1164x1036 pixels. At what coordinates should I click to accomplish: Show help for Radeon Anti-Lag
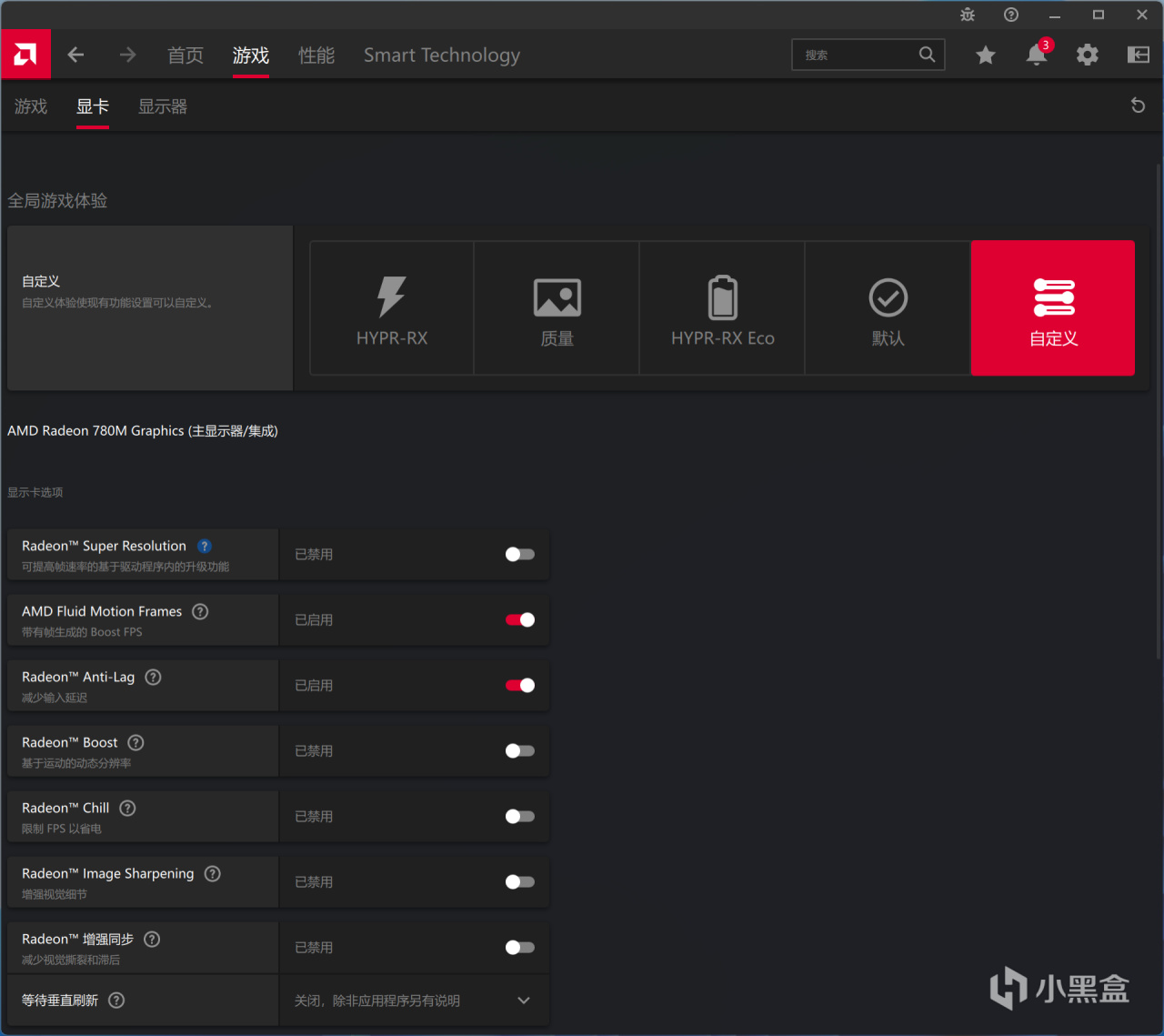point(153,677)
